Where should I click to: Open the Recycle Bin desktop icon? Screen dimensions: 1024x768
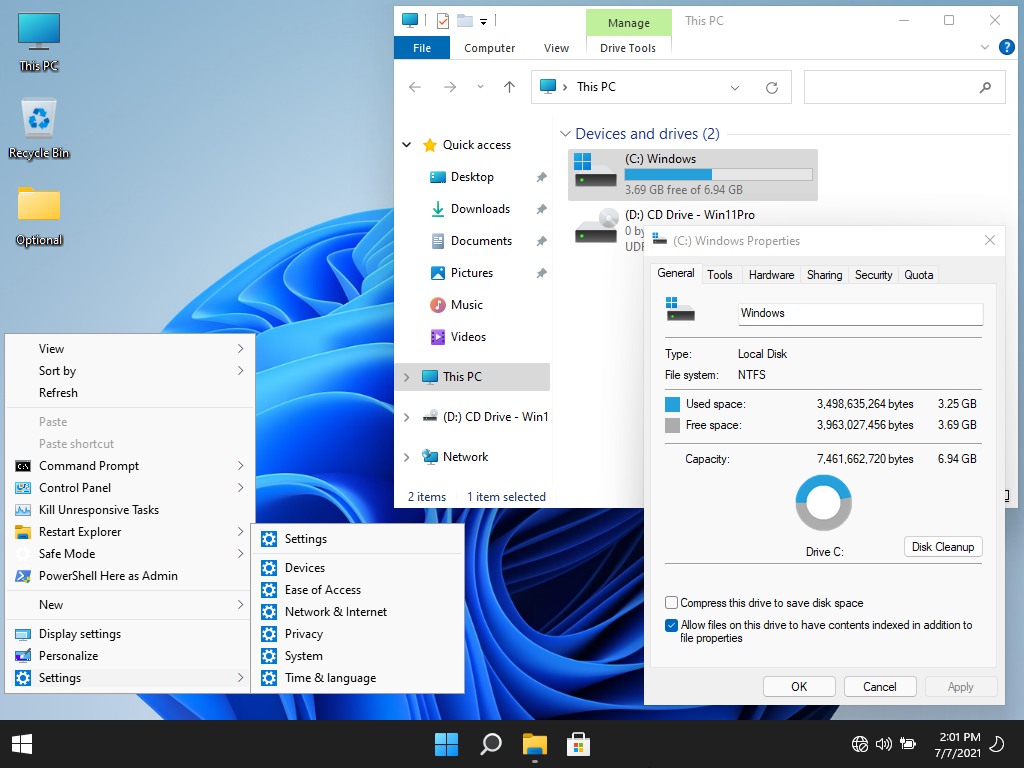coord(39,129)
